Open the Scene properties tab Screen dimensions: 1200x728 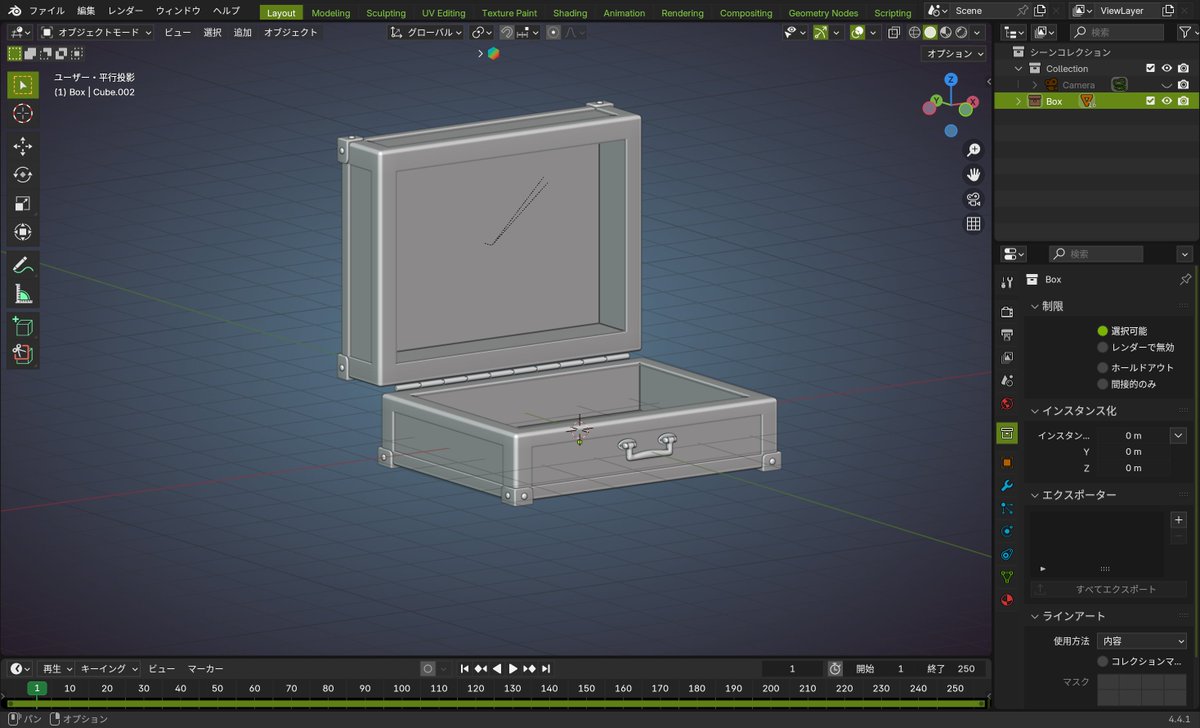click(1007, 380)
